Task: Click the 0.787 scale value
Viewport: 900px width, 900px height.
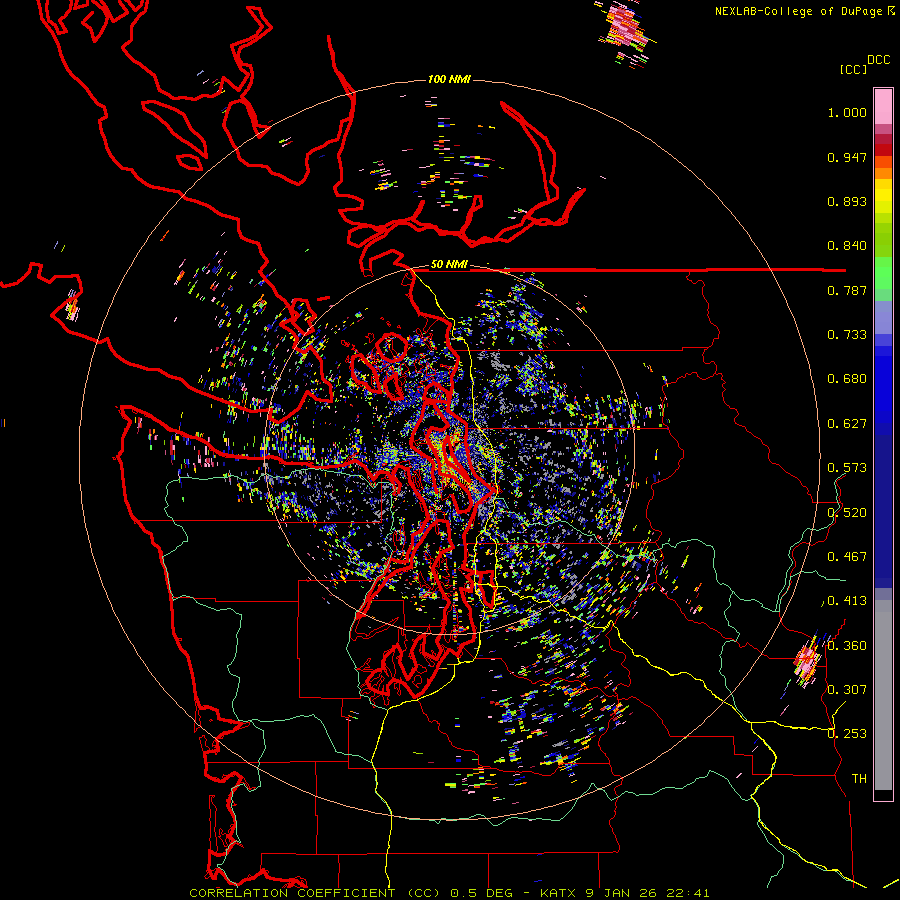Action: click(847, 290)
